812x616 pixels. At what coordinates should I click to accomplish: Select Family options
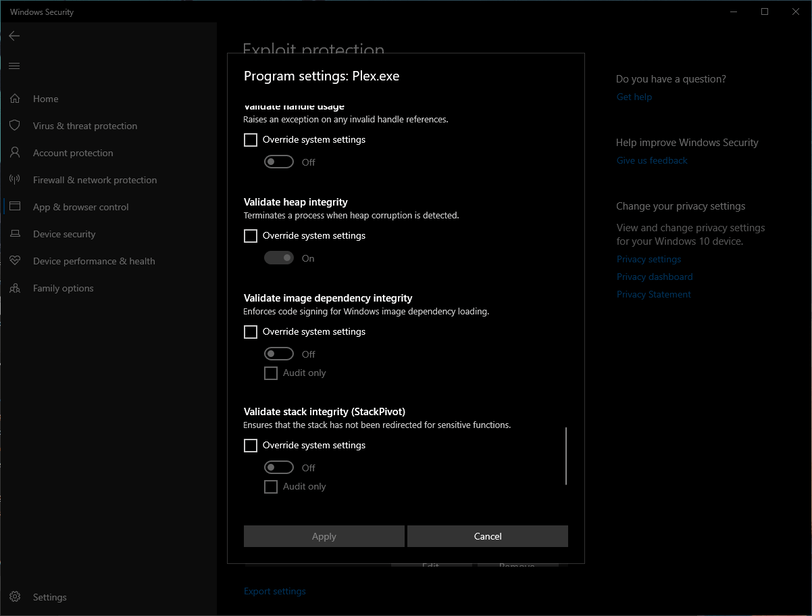[63, 288]
